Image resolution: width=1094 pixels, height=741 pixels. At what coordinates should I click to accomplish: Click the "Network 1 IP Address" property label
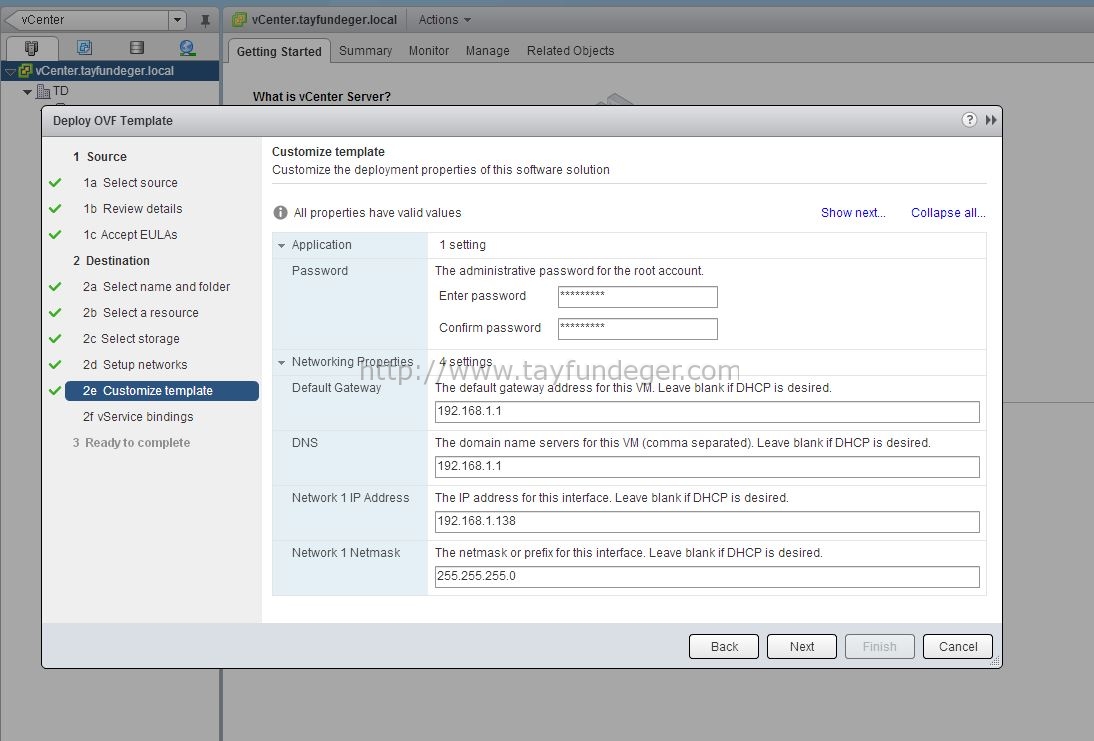pos(350,497)
